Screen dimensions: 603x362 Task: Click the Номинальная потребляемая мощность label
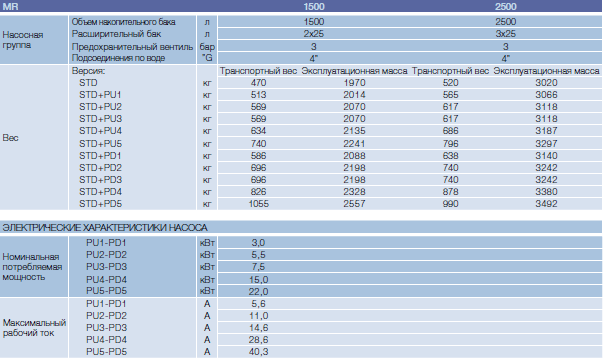[32, 267]
